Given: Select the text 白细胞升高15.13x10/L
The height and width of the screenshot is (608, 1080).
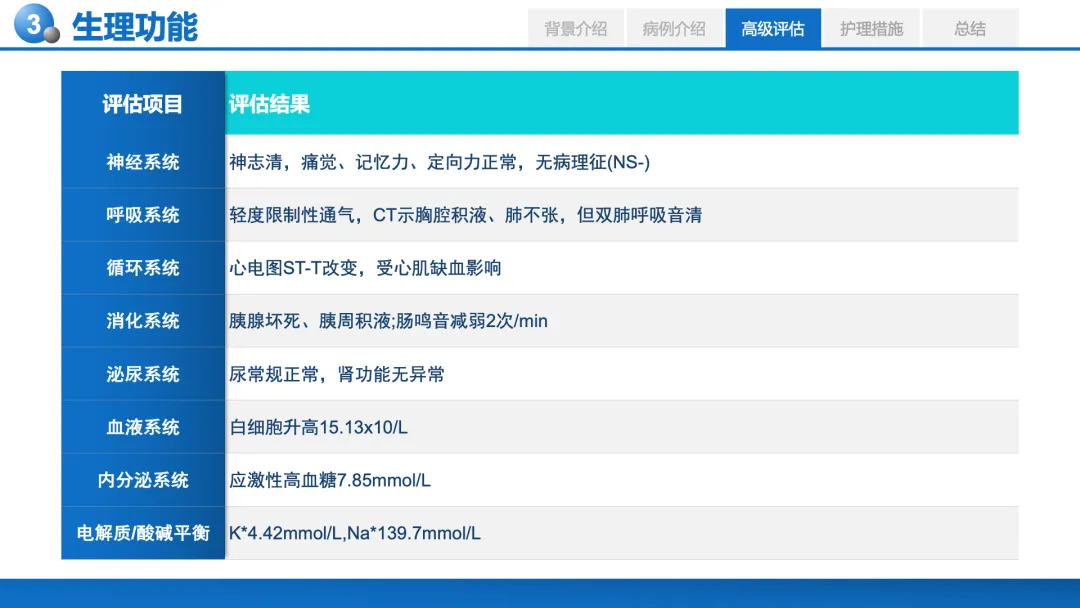Looking at the screenshot, I should [x=318, y=428].
